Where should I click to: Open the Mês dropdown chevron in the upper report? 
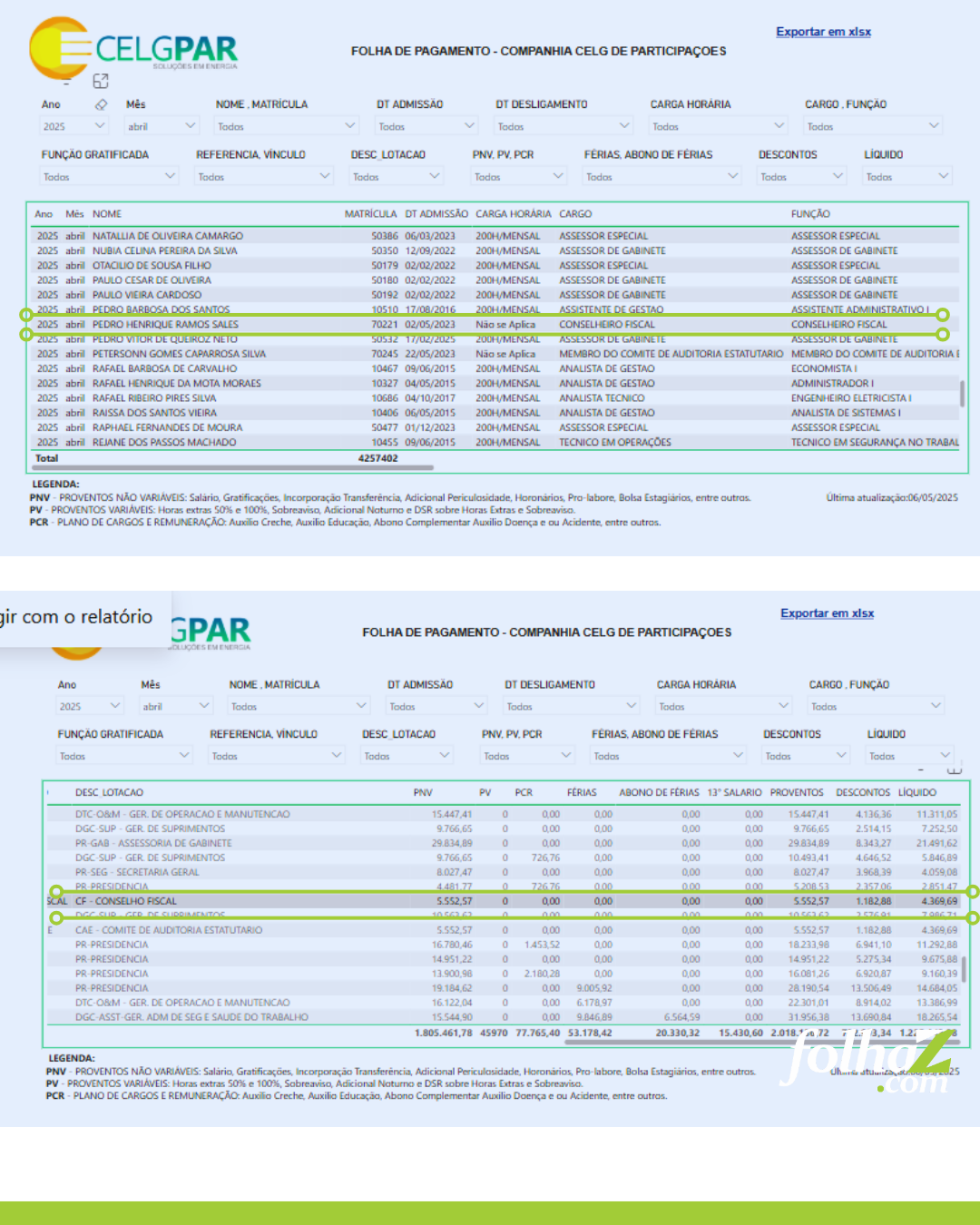tap(191, 126)
